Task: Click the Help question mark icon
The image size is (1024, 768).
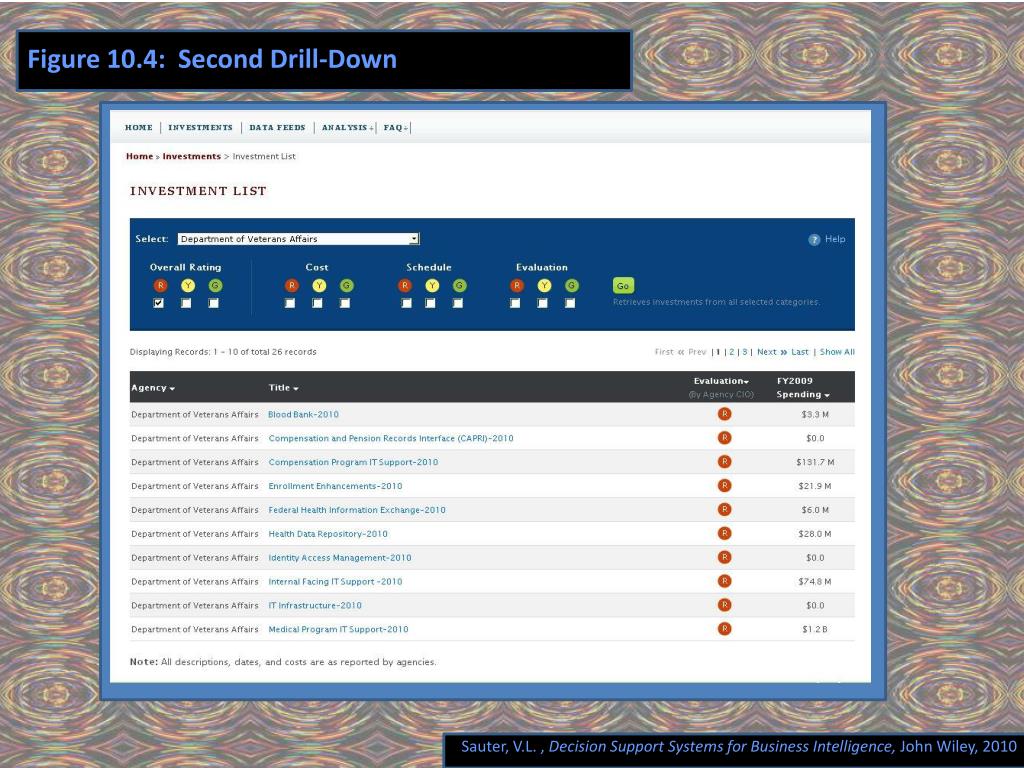Action: point(814,240)
